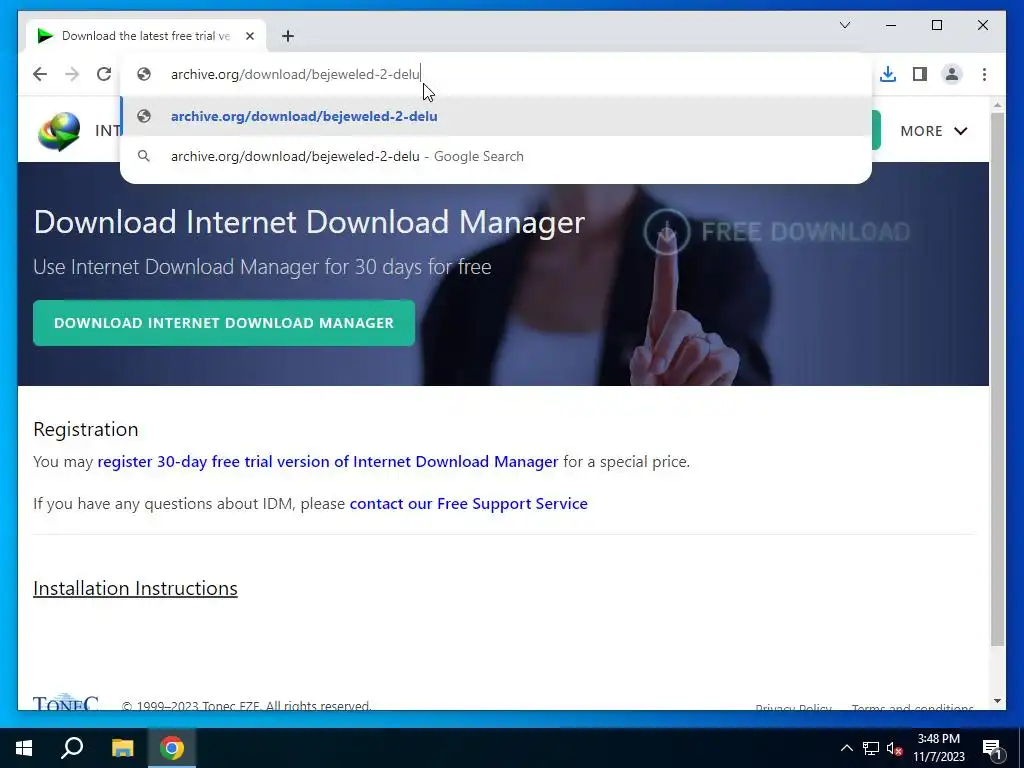Toggle the Chrome side panel icon
1024x768 pixels.
[920, 74]
